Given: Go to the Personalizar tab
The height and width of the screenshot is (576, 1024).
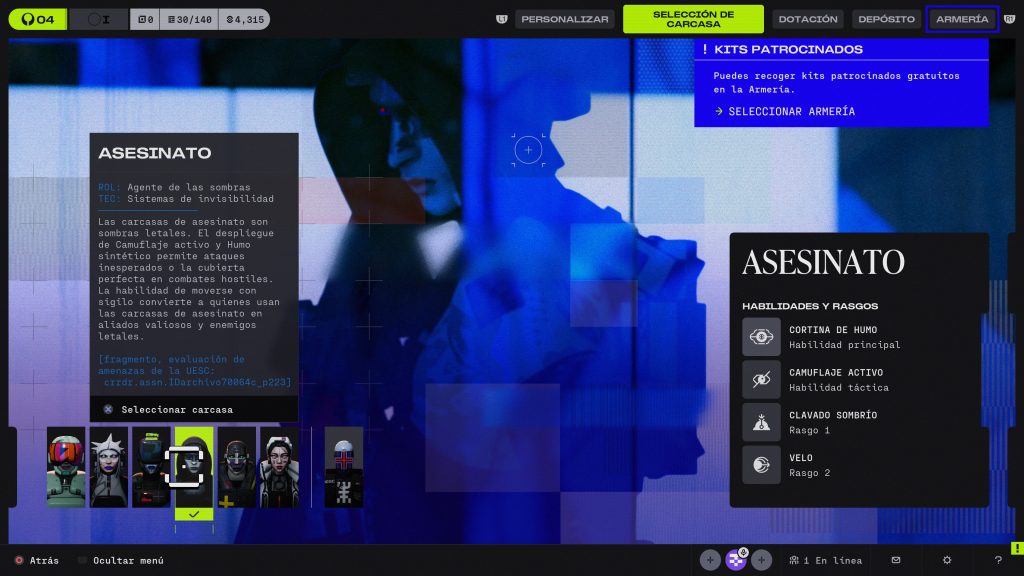Looking at the screenshot, I should point(565,19).
